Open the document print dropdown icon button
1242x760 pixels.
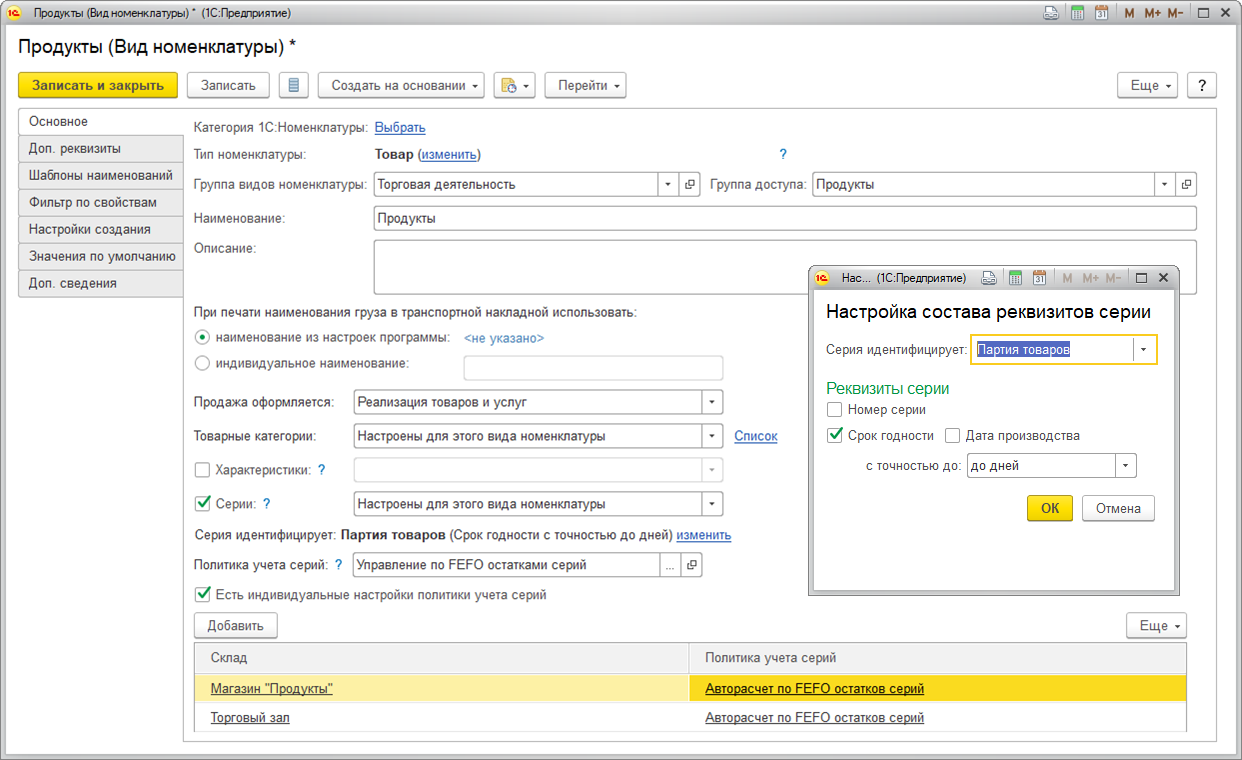pos(516,86)
